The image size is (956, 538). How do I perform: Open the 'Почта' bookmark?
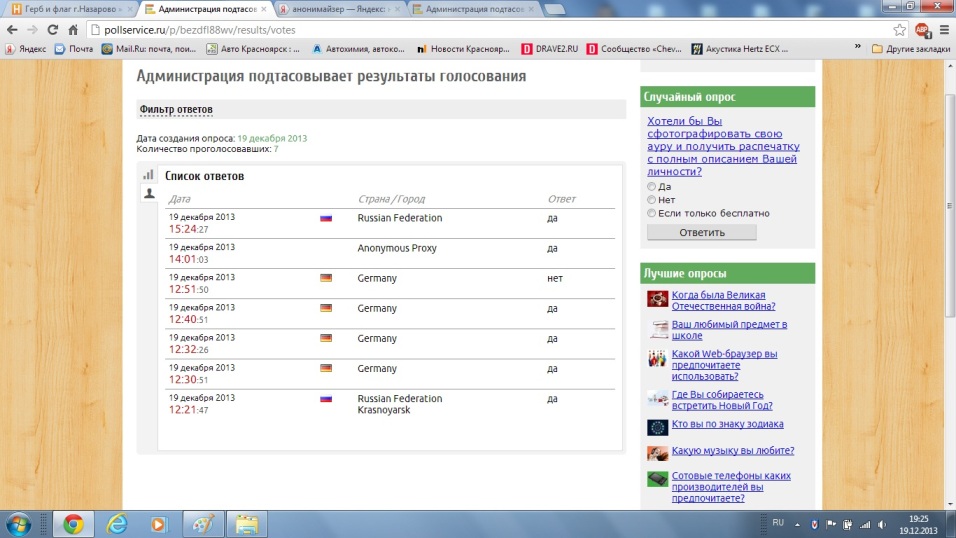tap(74, 49)
